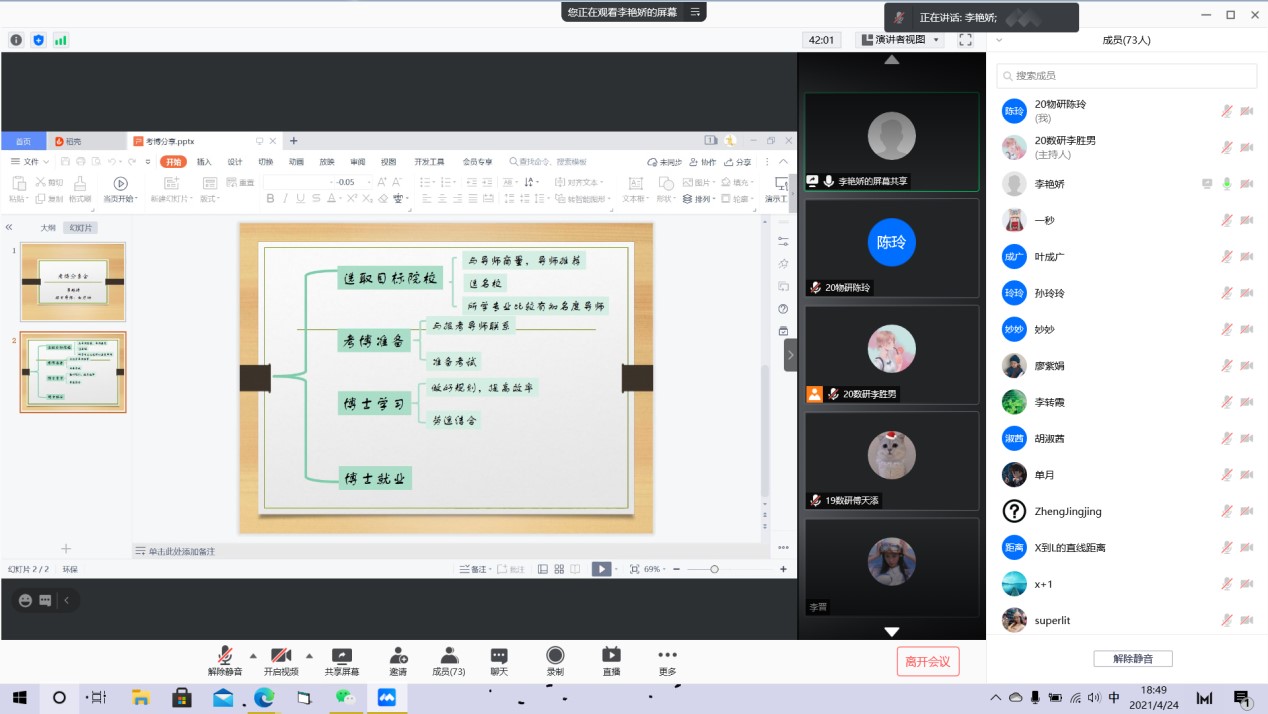Open the 更多 more menu
The height and width of the screenshot is (714, 1268).
(x=667, y=661)
